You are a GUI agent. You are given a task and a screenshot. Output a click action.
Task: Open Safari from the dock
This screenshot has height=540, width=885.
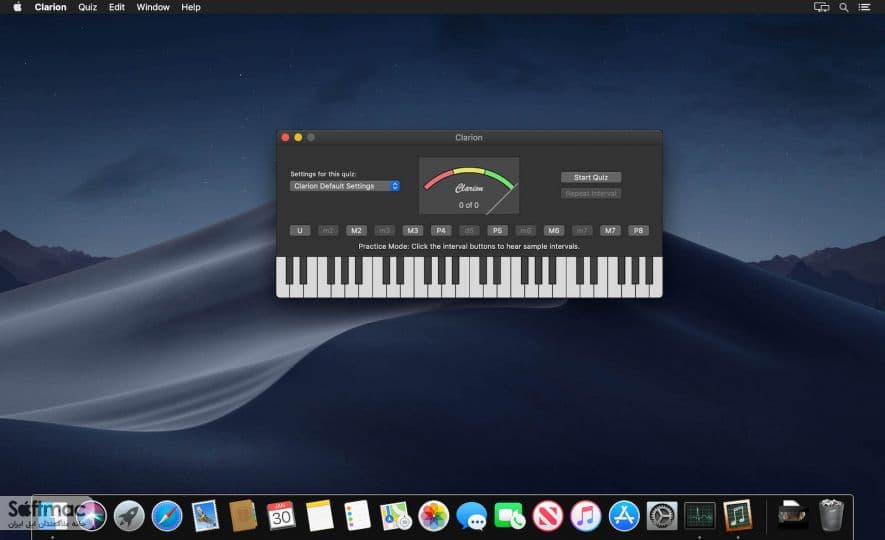[167, 516]
